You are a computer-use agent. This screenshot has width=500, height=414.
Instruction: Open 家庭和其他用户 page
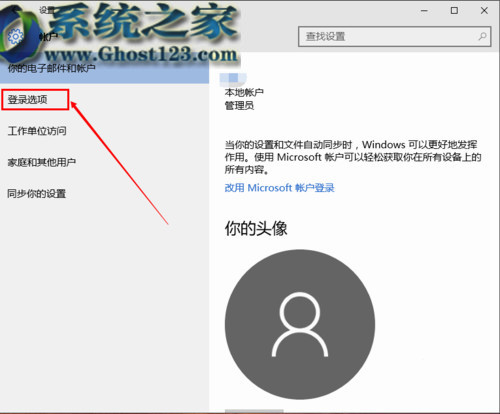41,162
